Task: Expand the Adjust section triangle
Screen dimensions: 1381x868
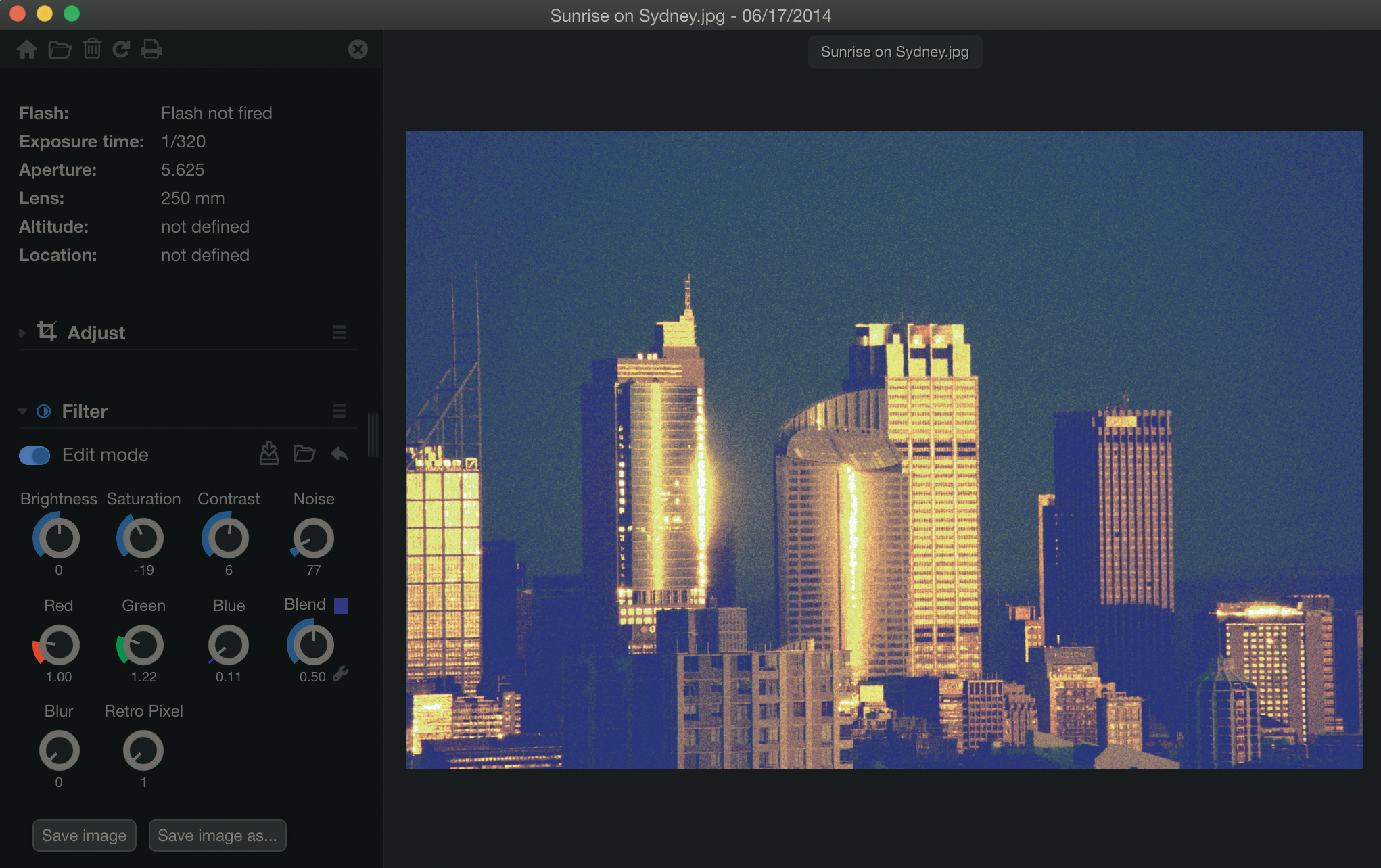Action: click(x=22, y=333)
